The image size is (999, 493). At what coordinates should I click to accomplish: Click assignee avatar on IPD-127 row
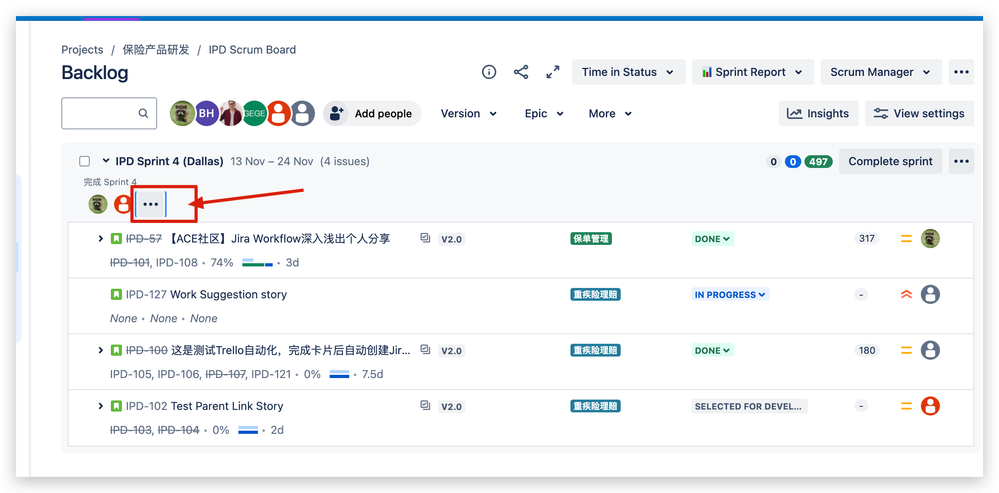[930, 294]
